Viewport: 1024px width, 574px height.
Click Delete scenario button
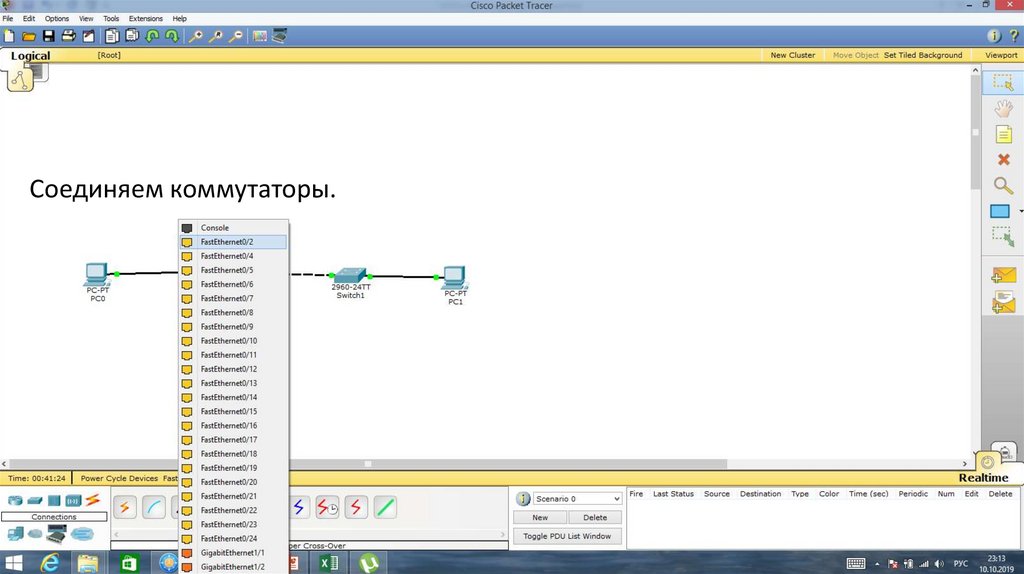pyautogui.click(x=595, y=518)
